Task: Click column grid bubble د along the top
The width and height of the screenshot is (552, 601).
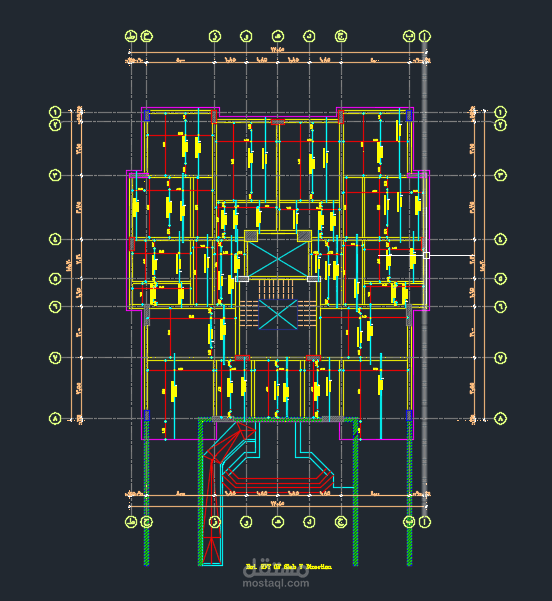Action: [x=309, y=36]
